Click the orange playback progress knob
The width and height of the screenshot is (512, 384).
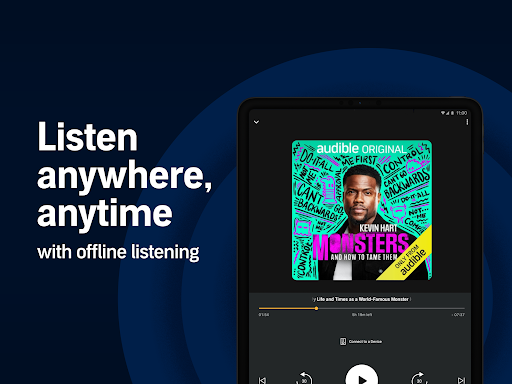[316, 308]
